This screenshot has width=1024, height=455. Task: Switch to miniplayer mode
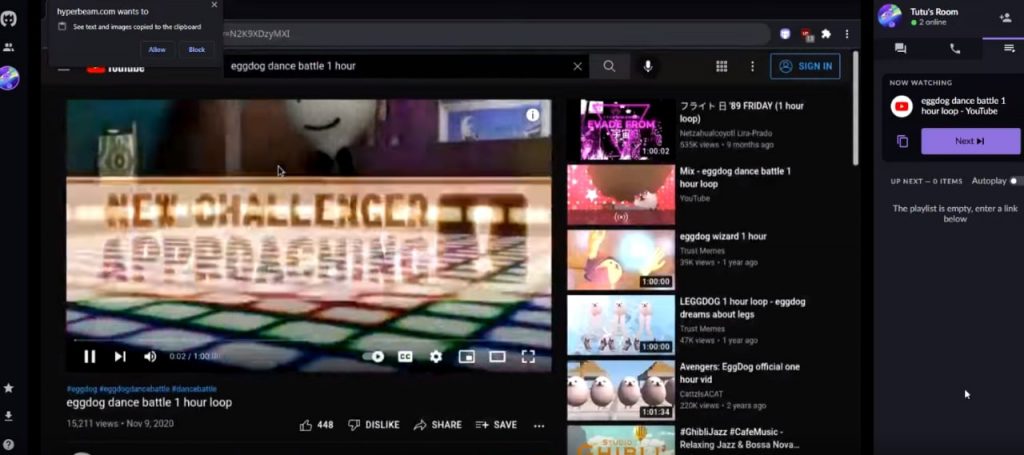pos(466,356)
